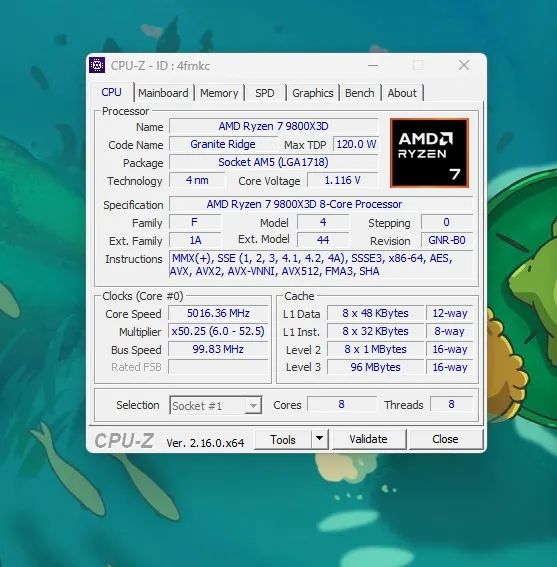
Task: Expand the Socket #1 selection combo box
Action: [x=216, y=405]
